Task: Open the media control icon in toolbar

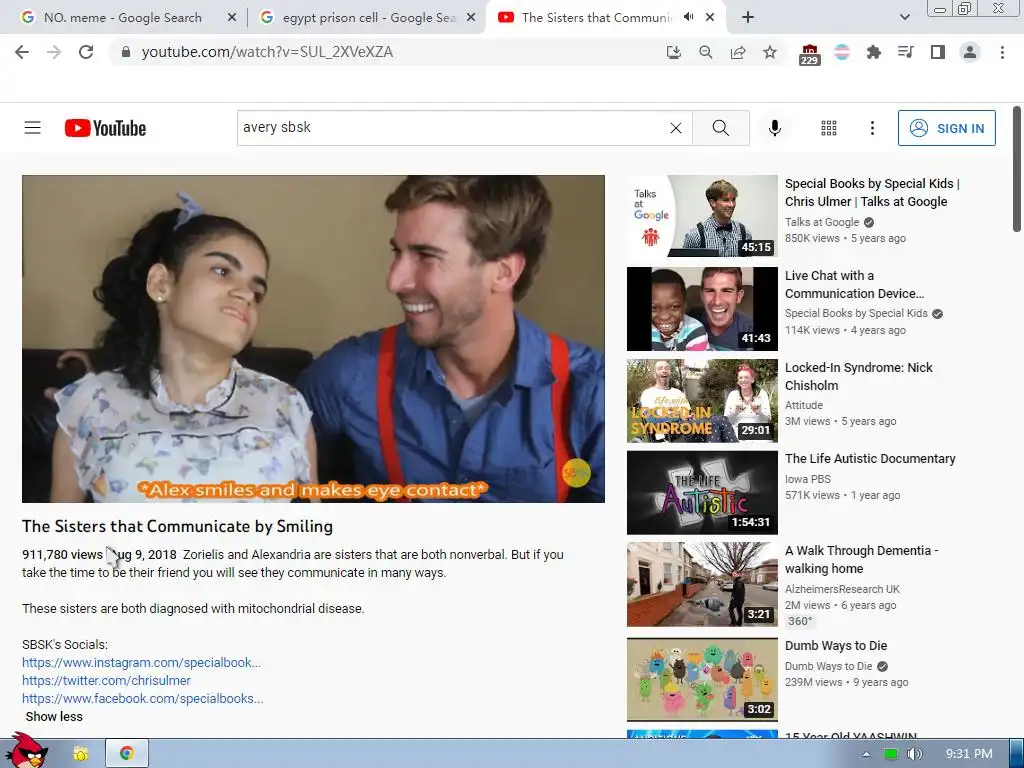Action: 905,52
